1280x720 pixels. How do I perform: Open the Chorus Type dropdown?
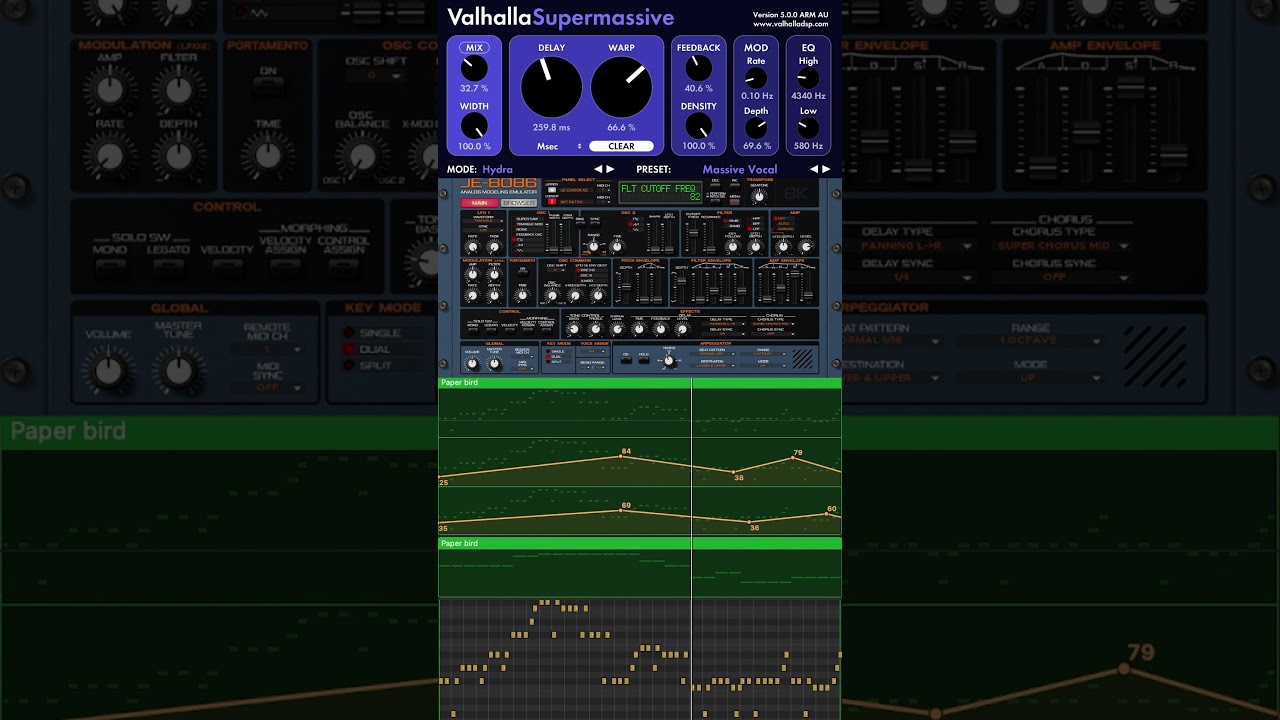pos(773,324)
